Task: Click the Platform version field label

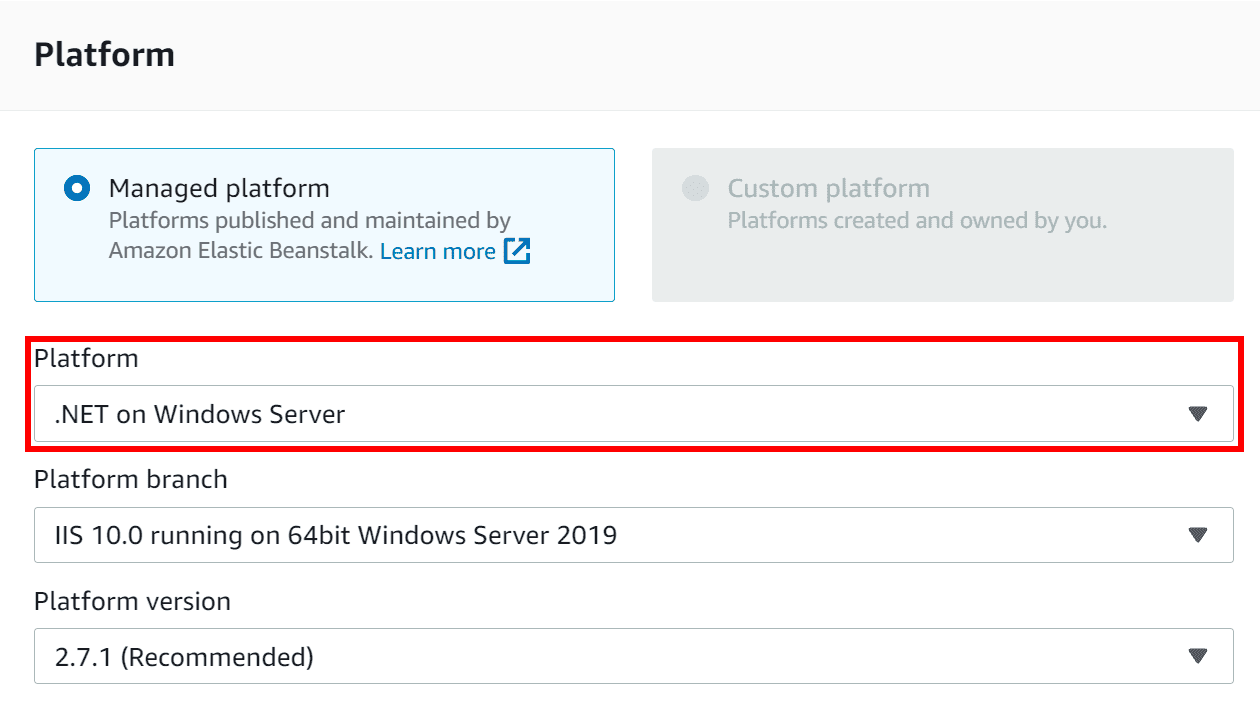Action: 132,601
